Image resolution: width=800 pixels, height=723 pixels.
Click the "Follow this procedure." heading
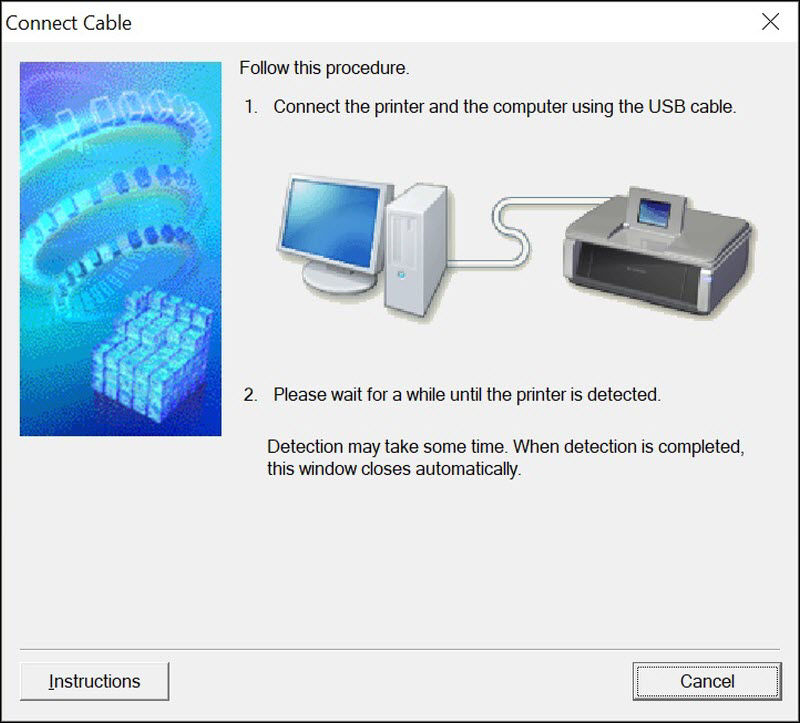tap(324, 68)
